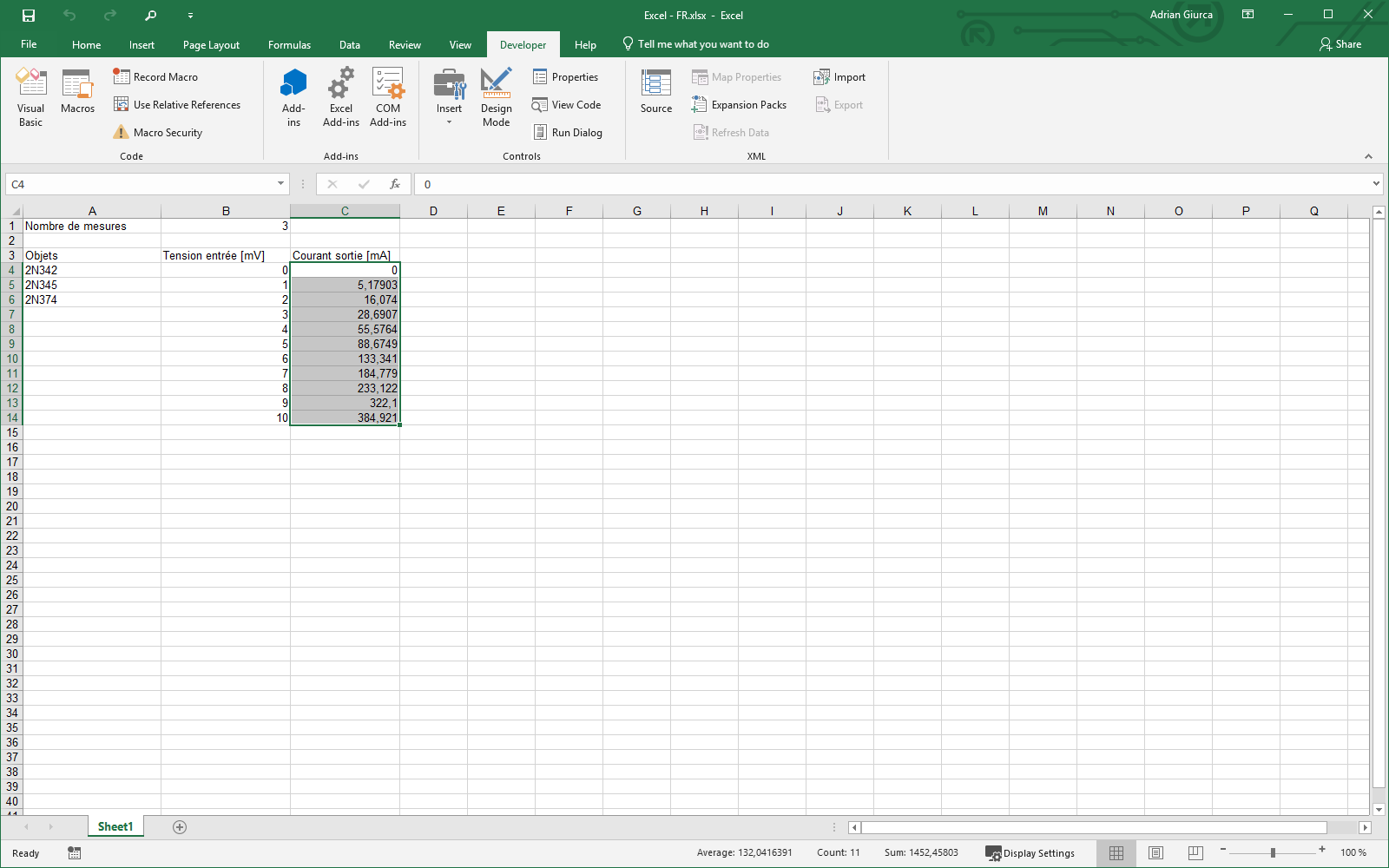
Task: Open the Excel Add-ins dialog
Action: [x=340, y=97]
